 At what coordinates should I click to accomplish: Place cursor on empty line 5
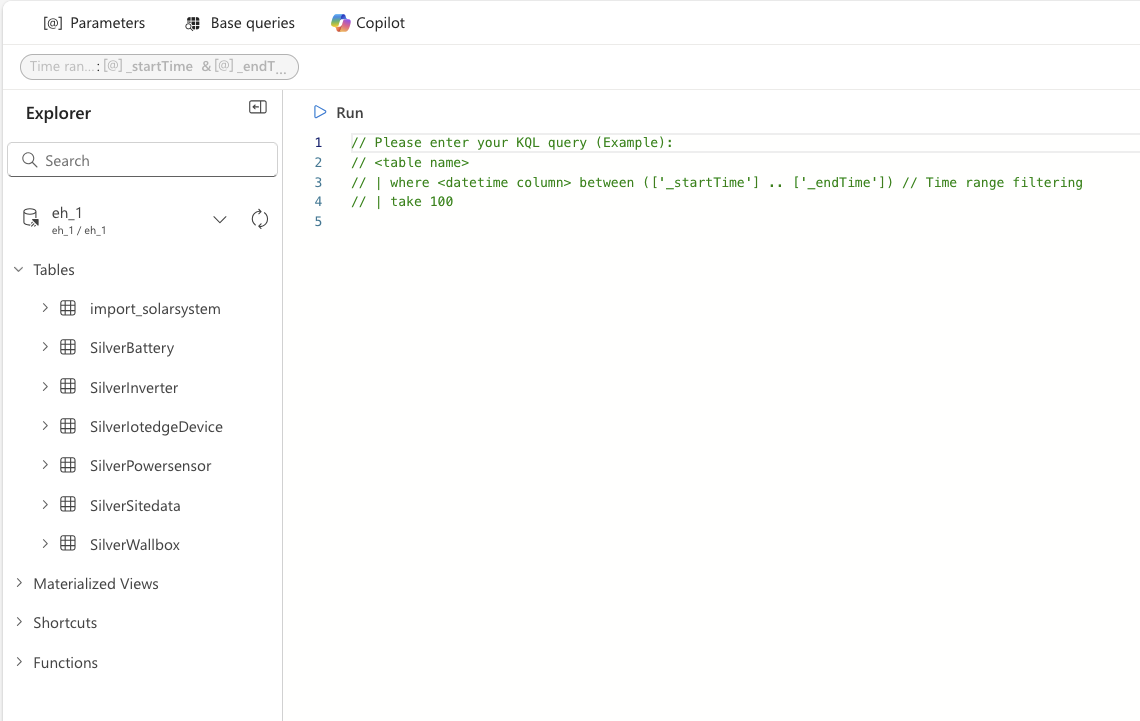pos(600,221)
